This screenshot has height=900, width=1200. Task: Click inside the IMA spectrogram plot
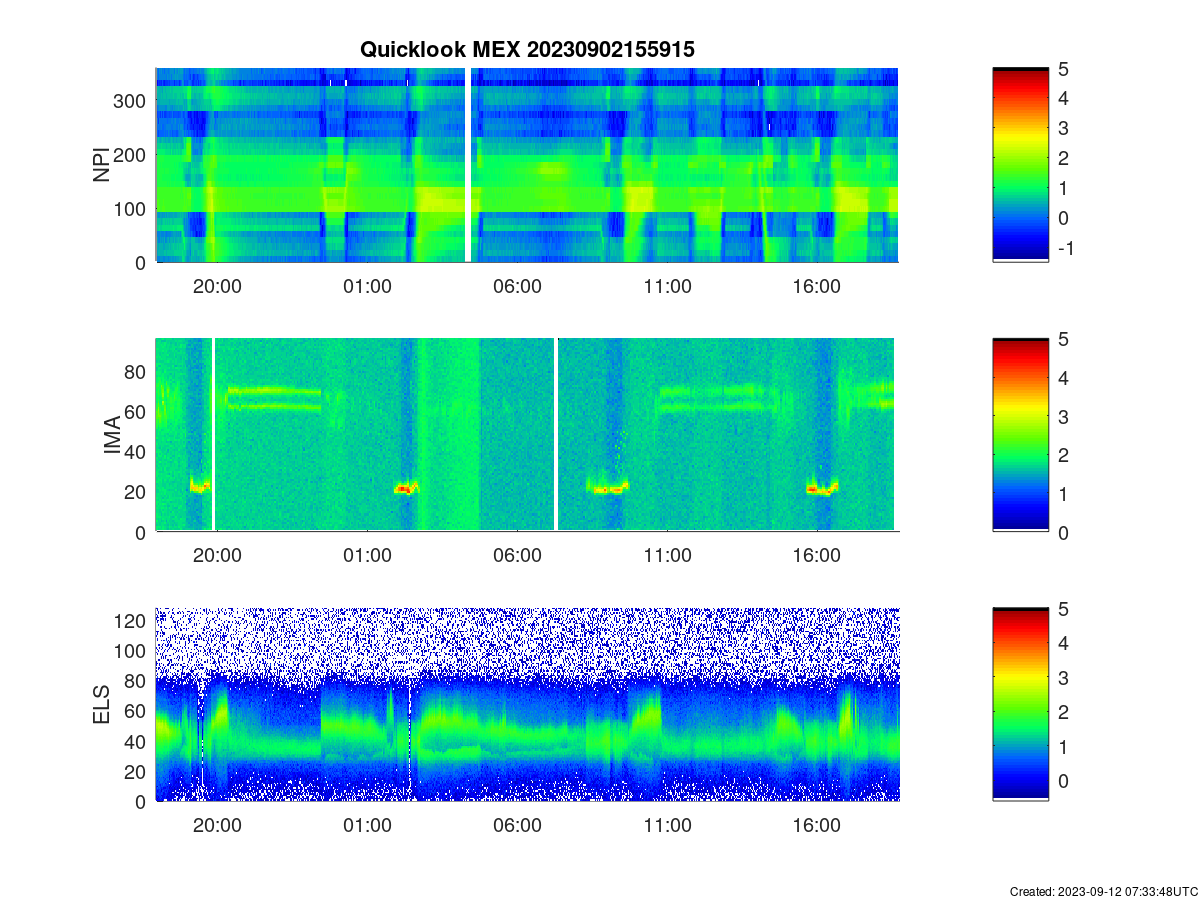527,435
